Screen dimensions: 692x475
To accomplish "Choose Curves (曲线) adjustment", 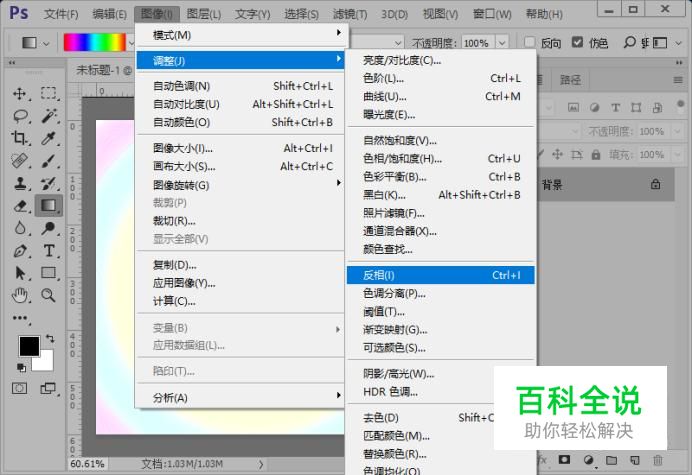I will (x=441, y=97).
